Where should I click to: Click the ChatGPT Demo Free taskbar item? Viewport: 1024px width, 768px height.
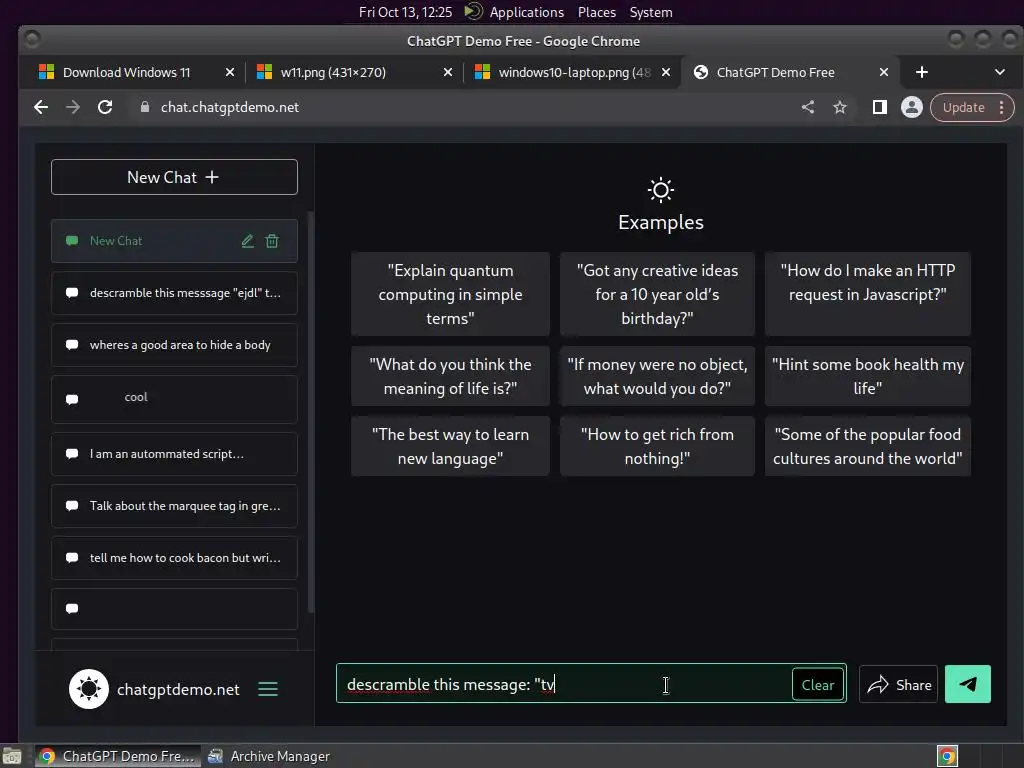coord(118,756)
